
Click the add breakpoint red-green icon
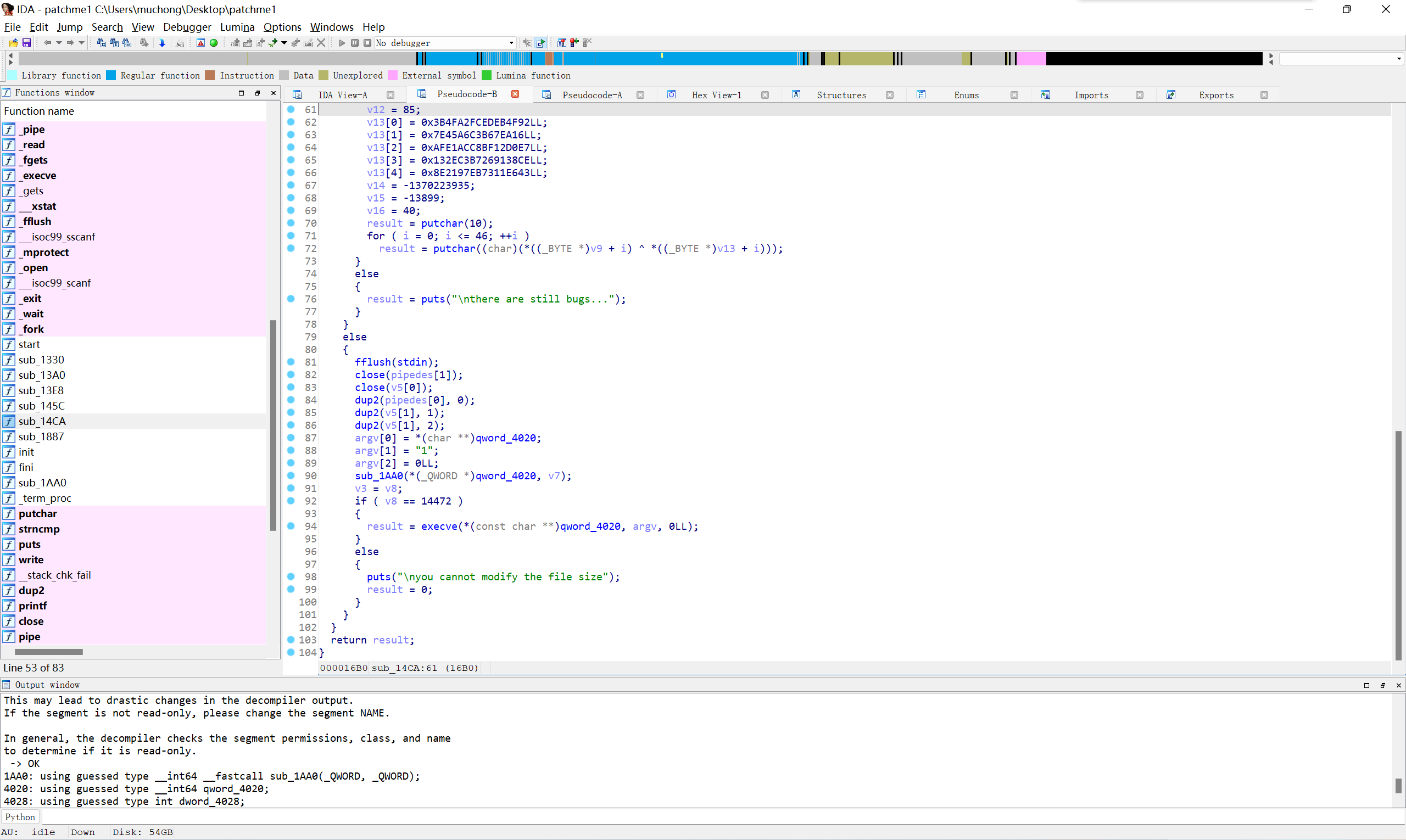click(x=574, y=43)
